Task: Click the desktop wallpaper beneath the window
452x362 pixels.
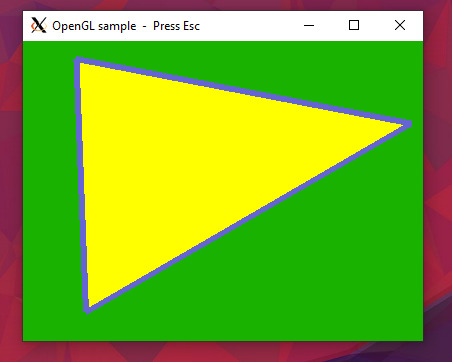Action: point(226,352)
